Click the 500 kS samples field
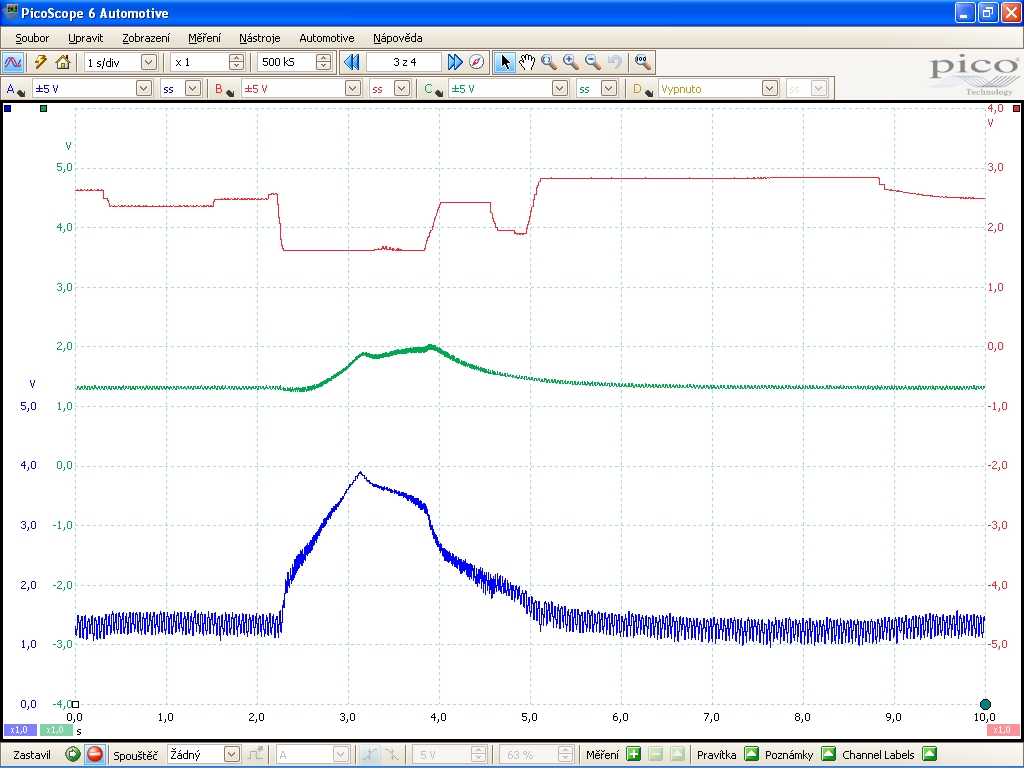This screenshot has height=768, width=1024. tap(286, 62)
